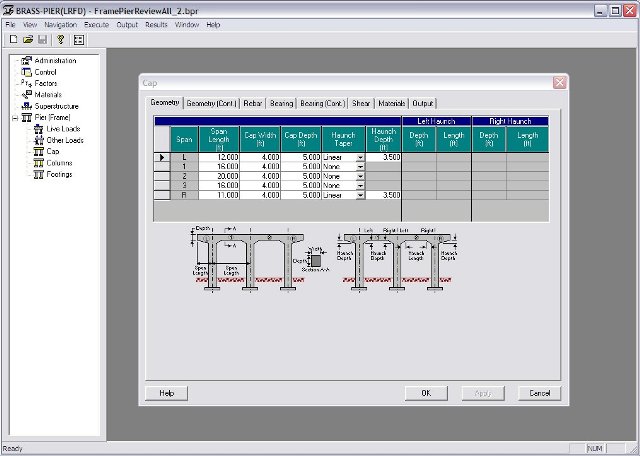Click the Other Loads icon in tree
The height and width of the screenshot is (456, 640).
tap(39, 140)
